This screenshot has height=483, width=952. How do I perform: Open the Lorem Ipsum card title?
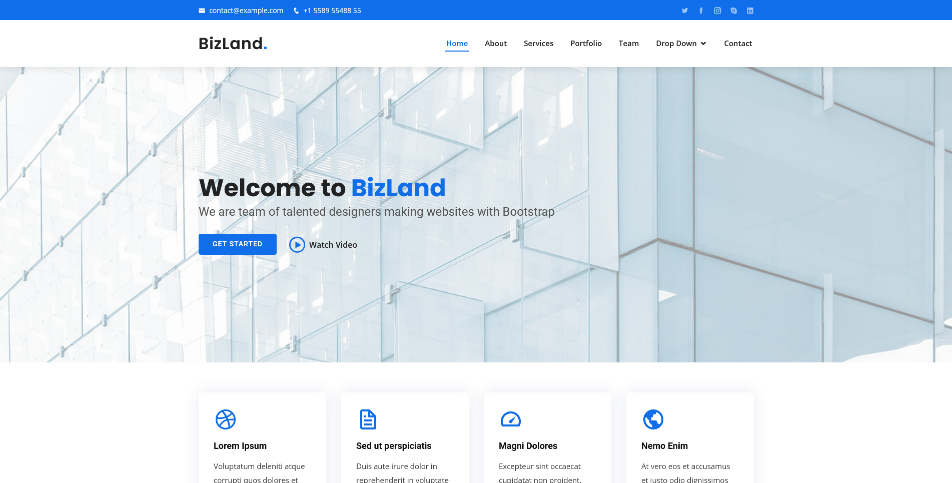point(240,446)
